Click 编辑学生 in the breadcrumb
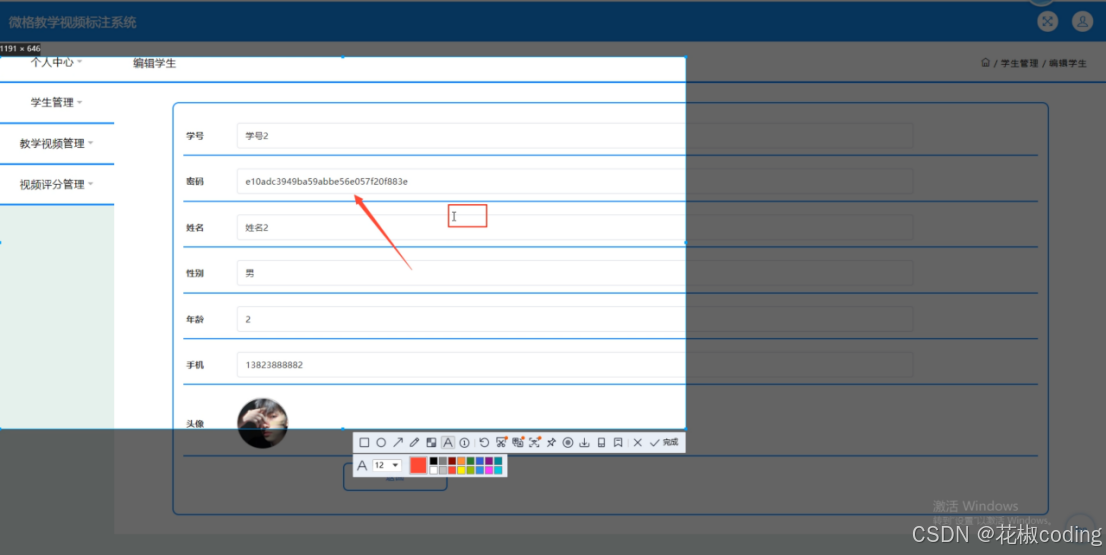1106x555 pixels. [1067, 63]
